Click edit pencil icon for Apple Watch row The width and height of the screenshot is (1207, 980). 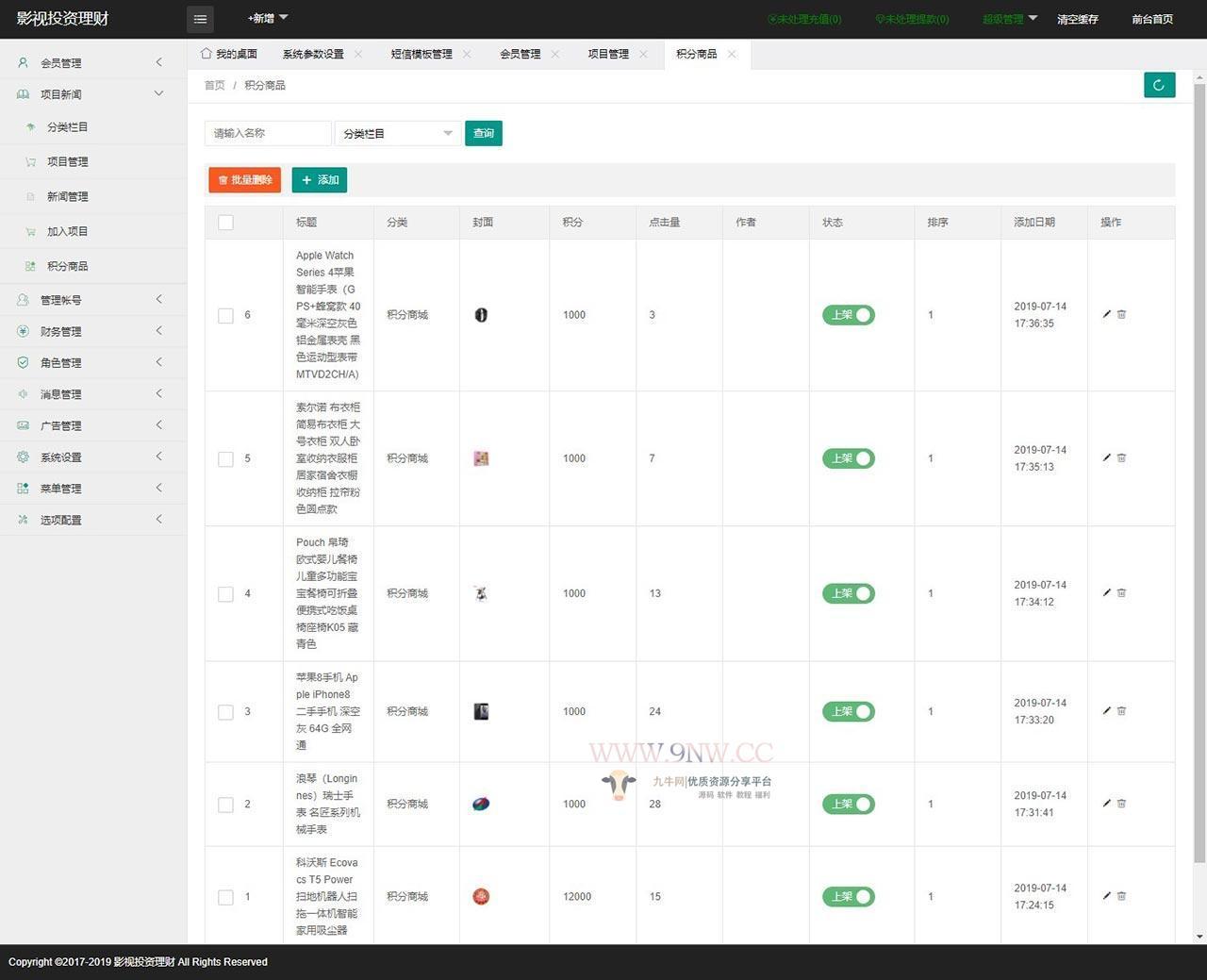coord(1106,314)
